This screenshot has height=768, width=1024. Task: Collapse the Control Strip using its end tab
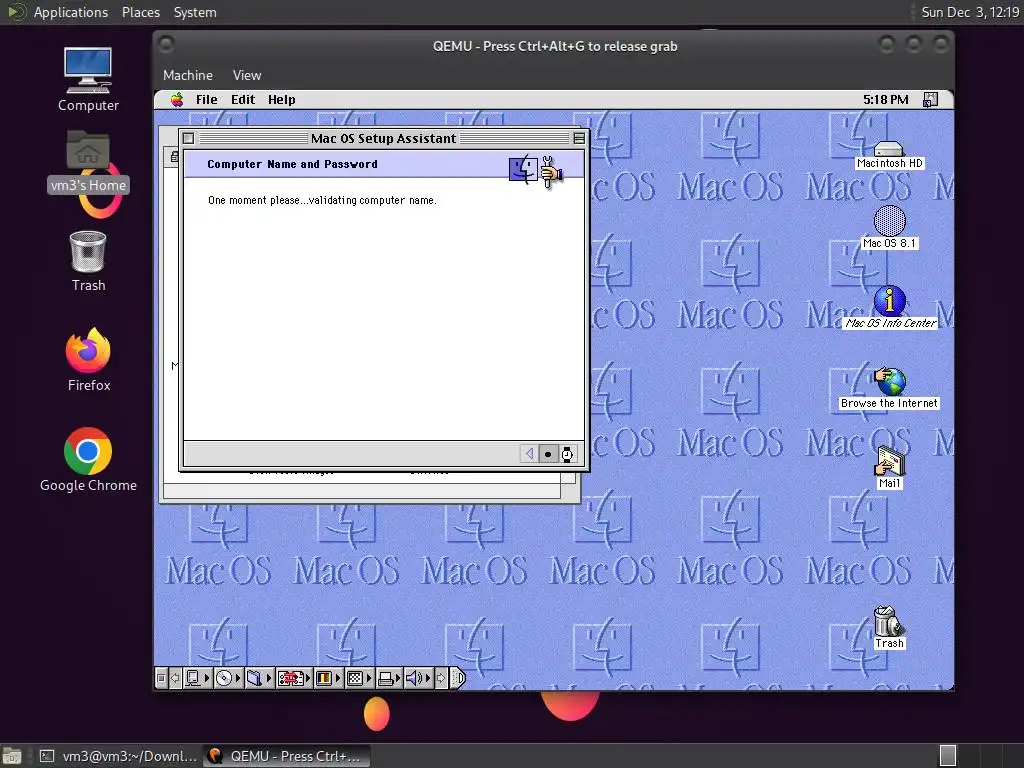click(x=458, y=678)
